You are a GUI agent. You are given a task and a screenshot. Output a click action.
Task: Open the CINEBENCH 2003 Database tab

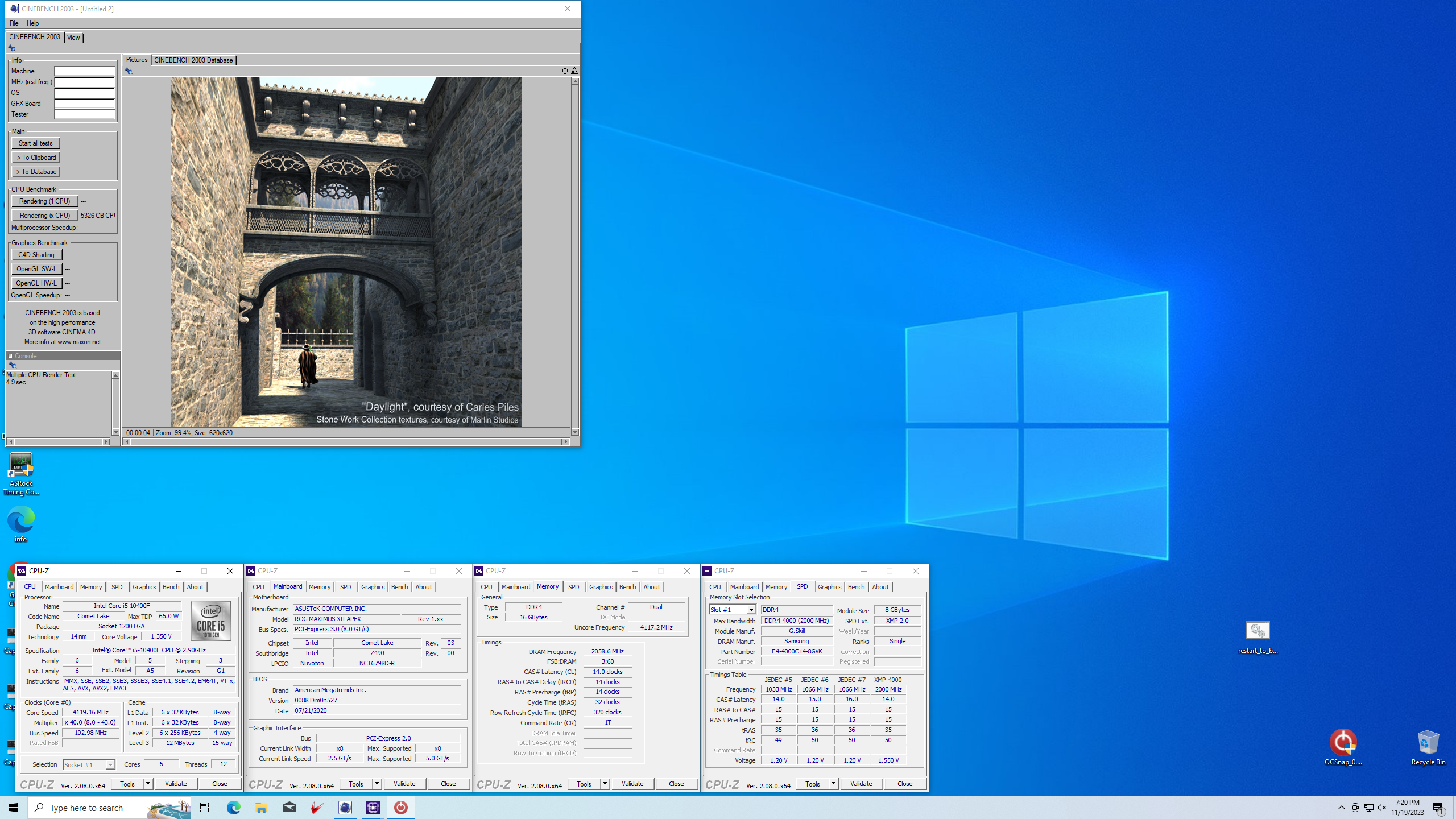(x=193, y=60)
